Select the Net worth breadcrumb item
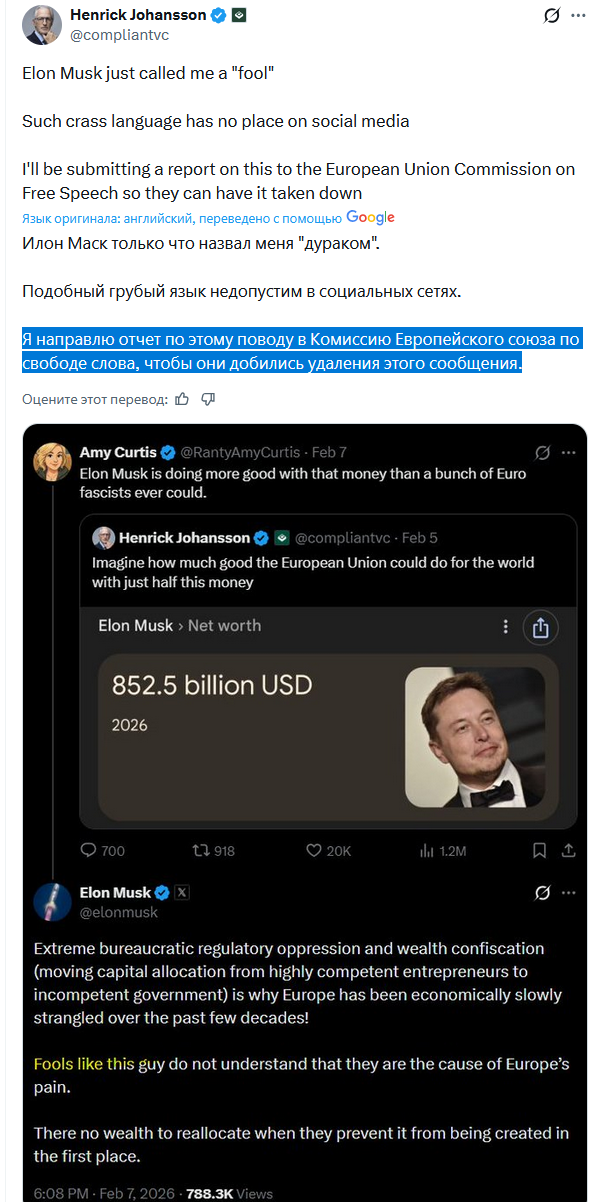Screen dimensions: 602x1202 pyautogui.click(x=224, y=626)
